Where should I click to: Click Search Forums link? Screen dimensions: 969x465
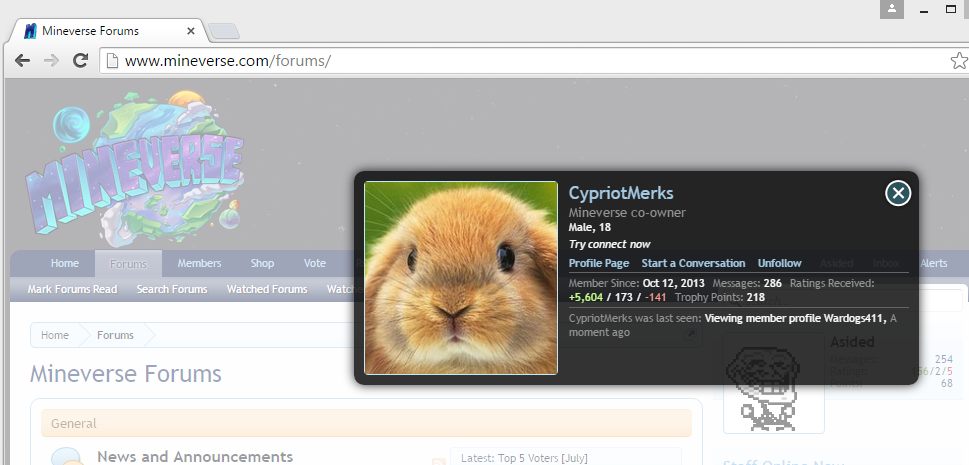172,289
